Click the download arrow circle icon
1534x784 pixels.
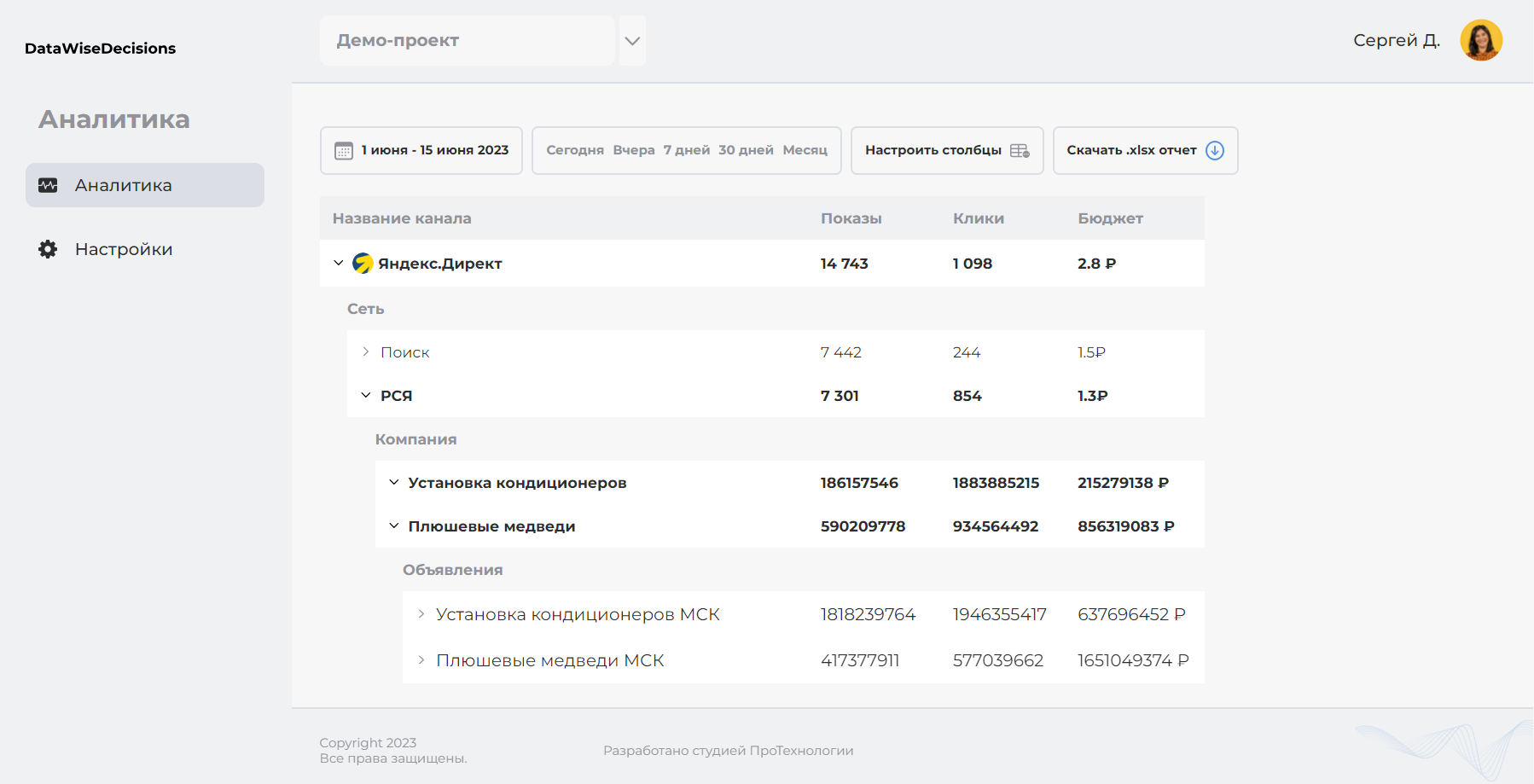tap(1215, 151)
